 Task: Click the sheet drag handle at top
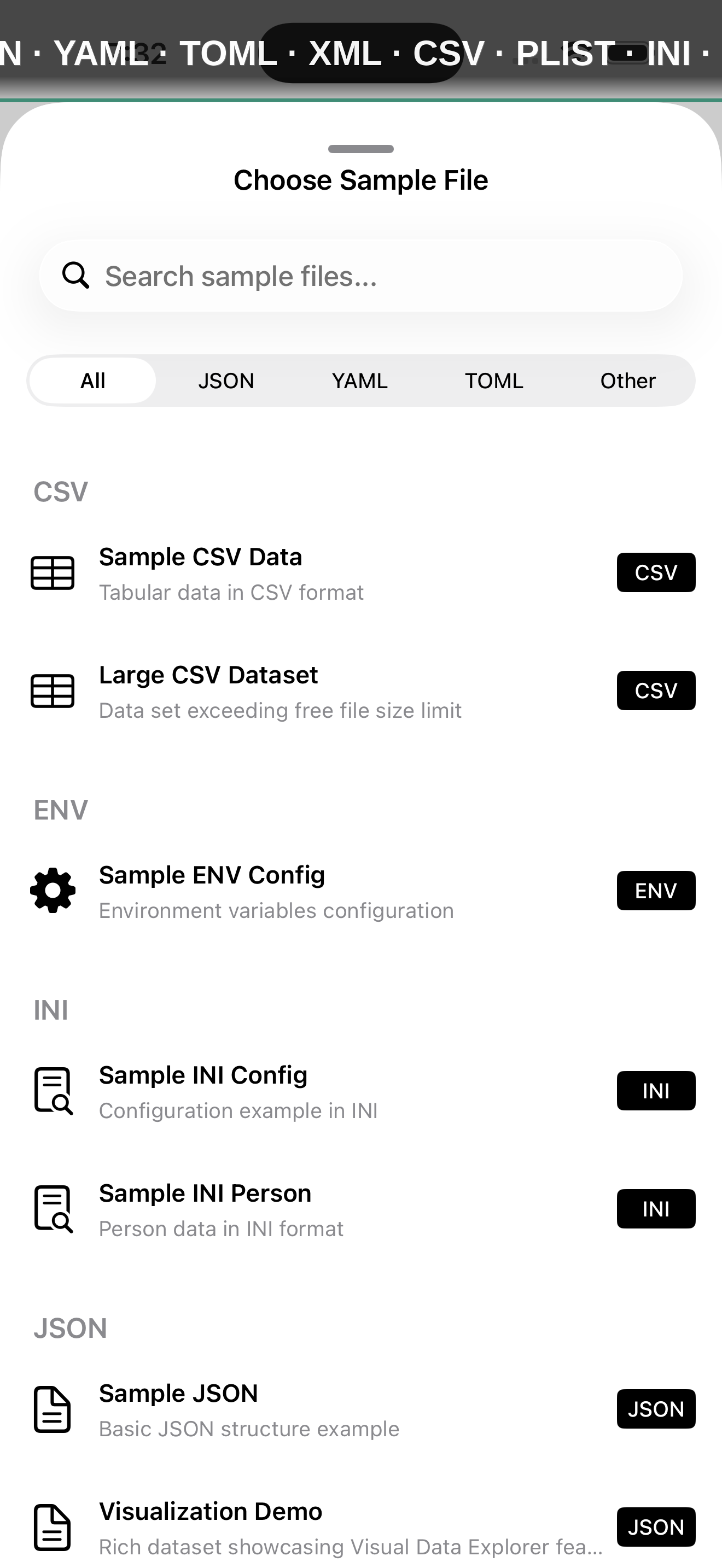tap(361, 149)
